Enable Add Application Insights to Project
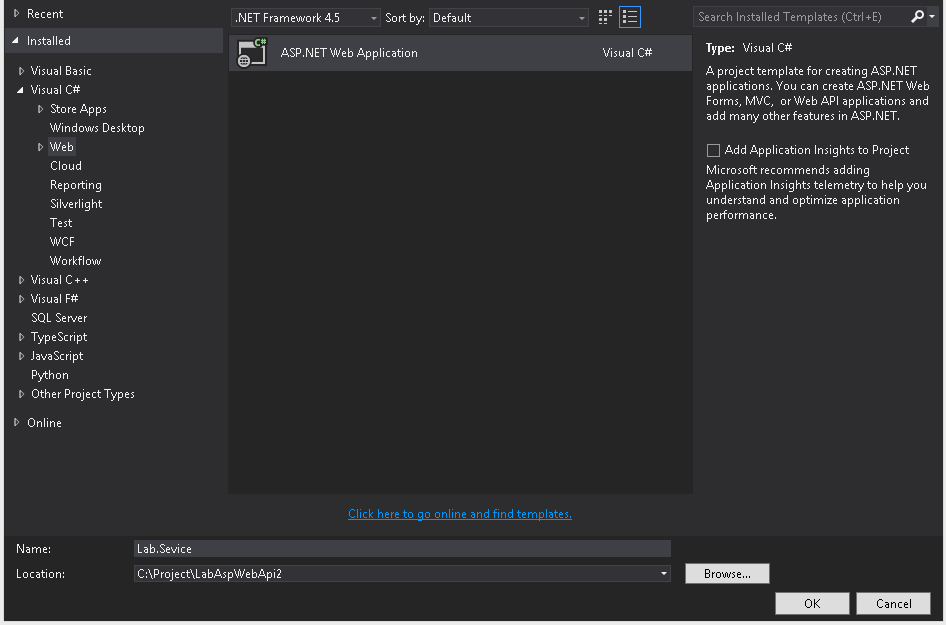The image size is (946, 625). coord(713,150)
